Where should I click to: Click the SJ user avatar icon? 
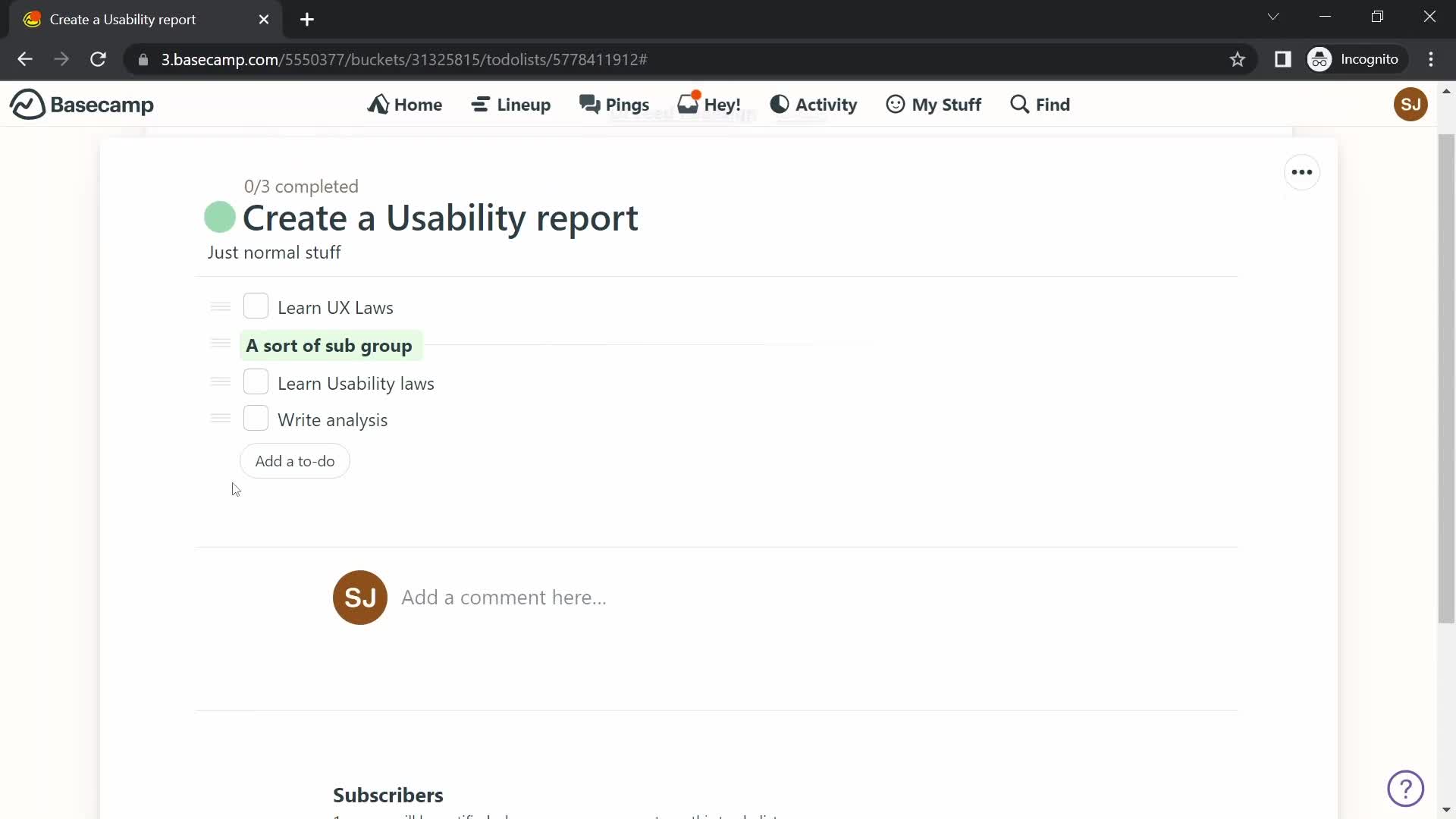[x=1411, y=104]
